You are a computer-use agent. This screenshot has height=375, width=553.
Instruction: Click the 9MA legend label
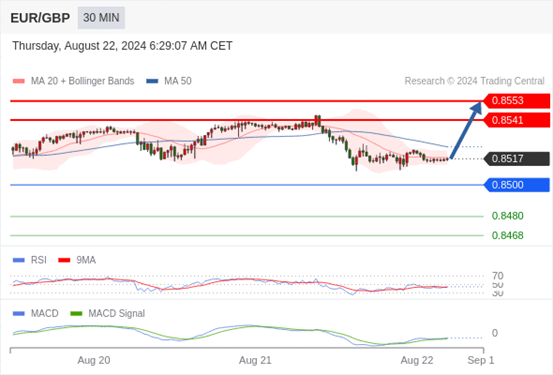tap(86, 260)
